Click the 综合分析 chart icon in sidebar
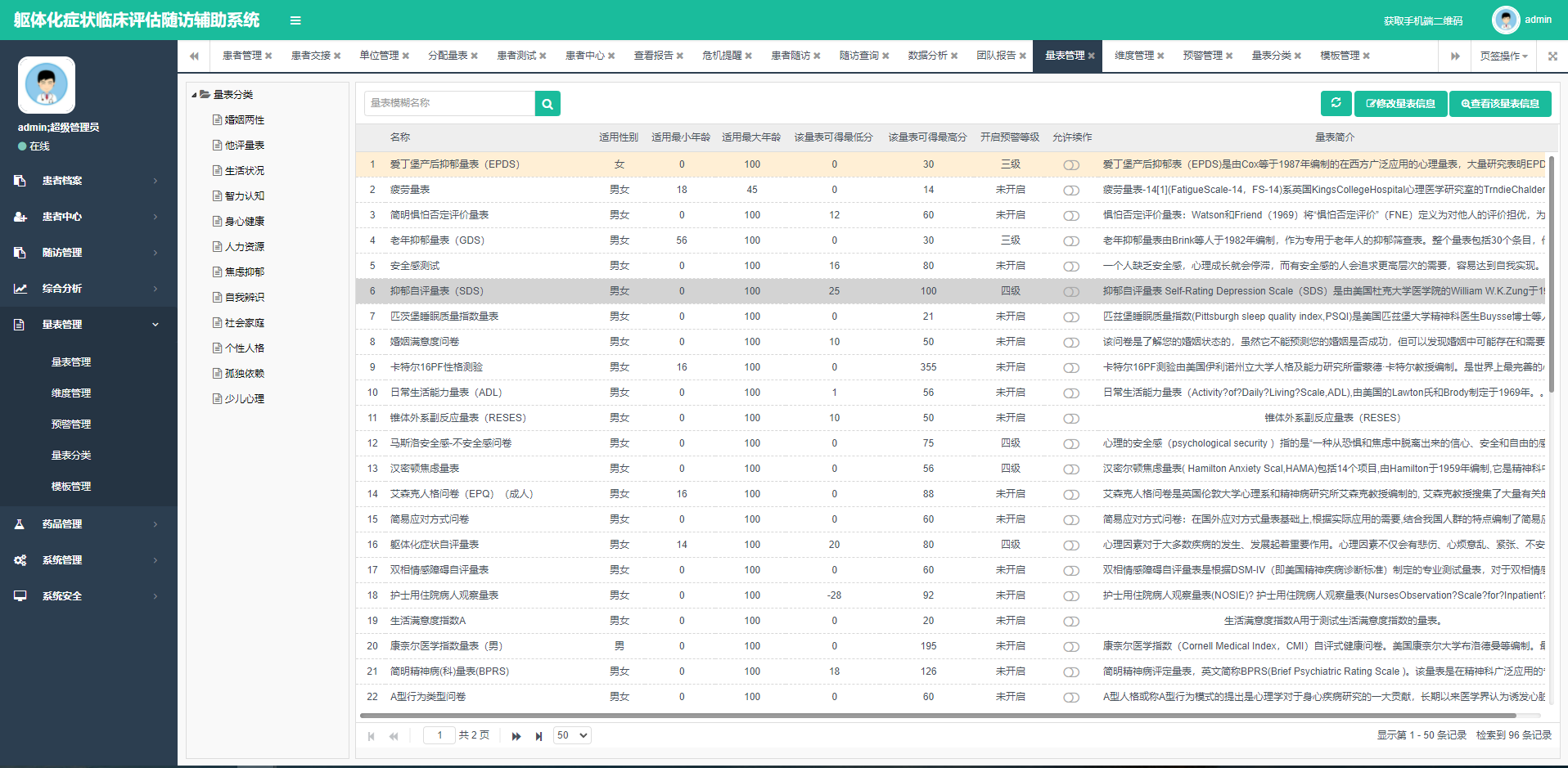The width and height of the screenshot is (1568, 768). [20, 288]
